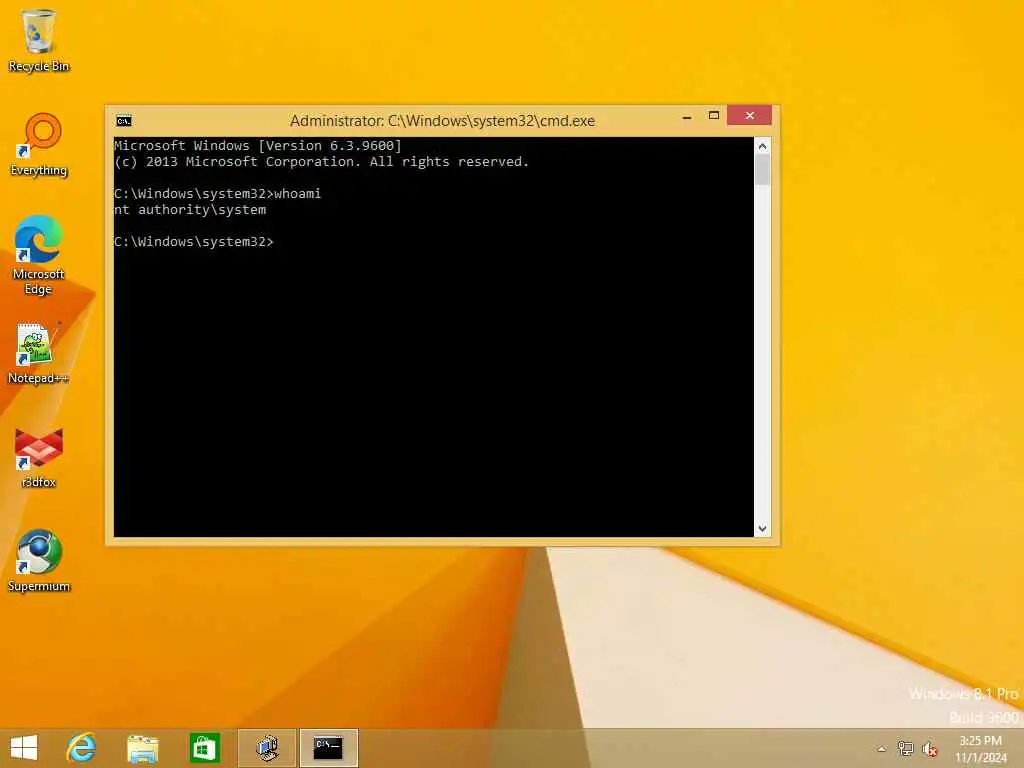Open the Recycle Bin desktop icon
Image resolution: width=1024 pixels, height=768 pixels.
(39, 40)
